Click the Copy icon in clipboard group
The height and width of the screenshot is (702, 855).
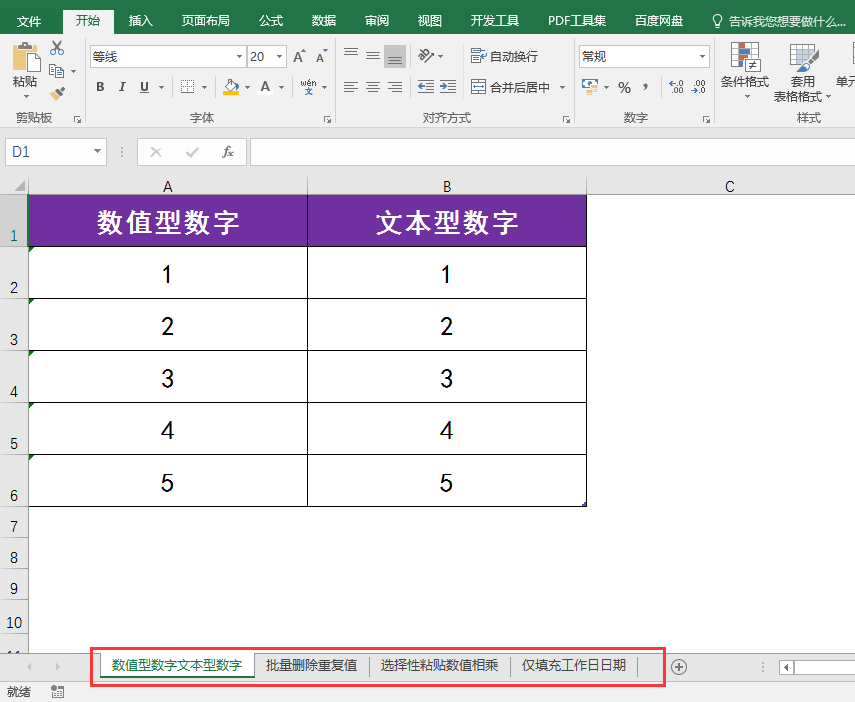pos(56,71)
